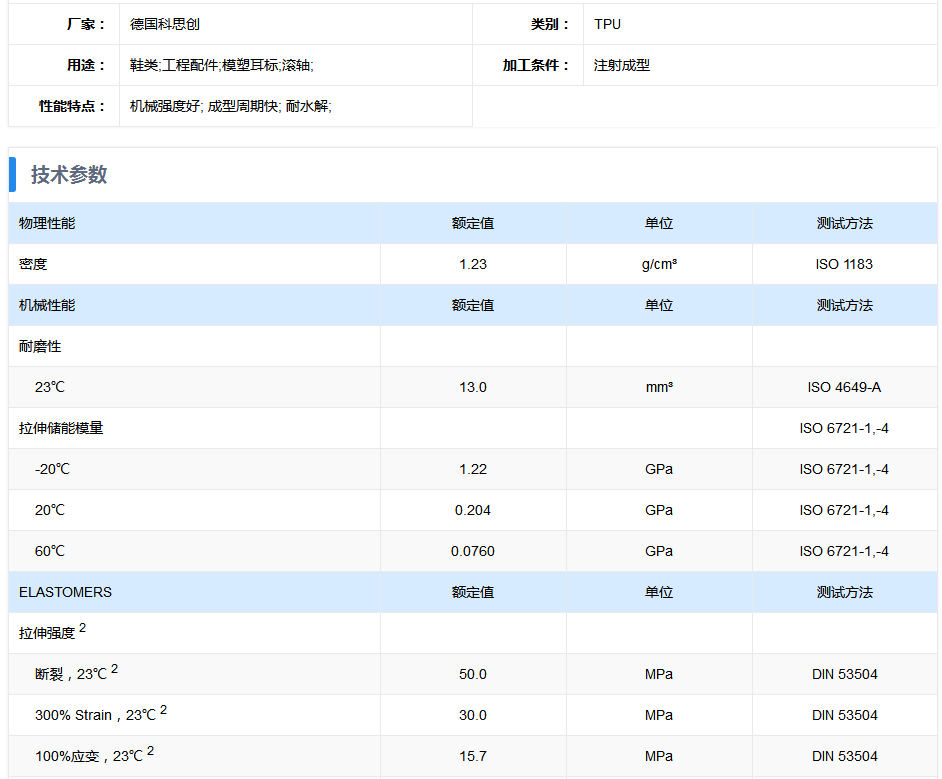942x779 pixels.
Task: Click the 0.0760 value in 60℃ row
Action: point(473,551)
